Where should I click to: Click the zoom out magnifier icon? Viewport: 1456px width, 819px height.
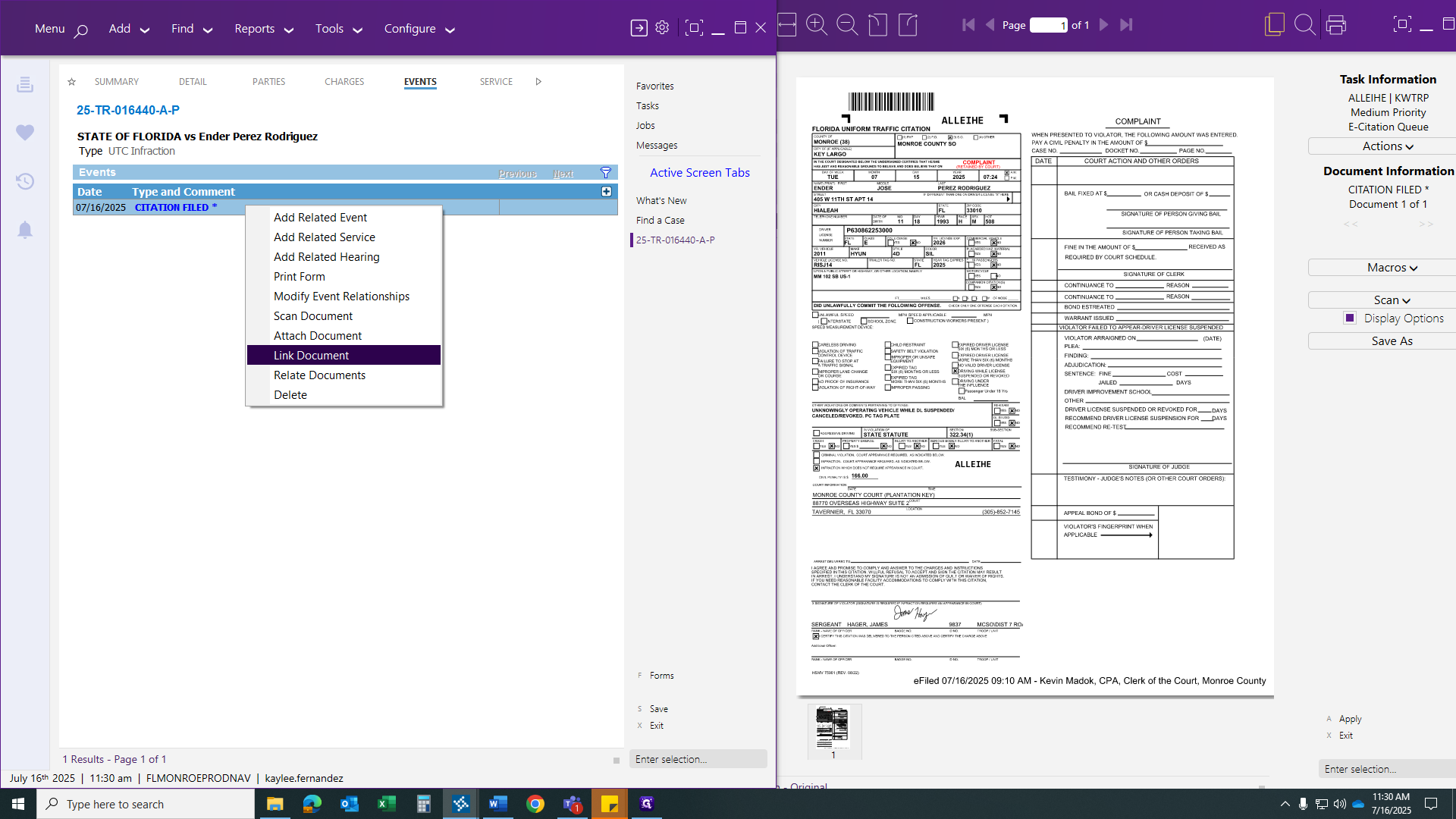[846, 25]
